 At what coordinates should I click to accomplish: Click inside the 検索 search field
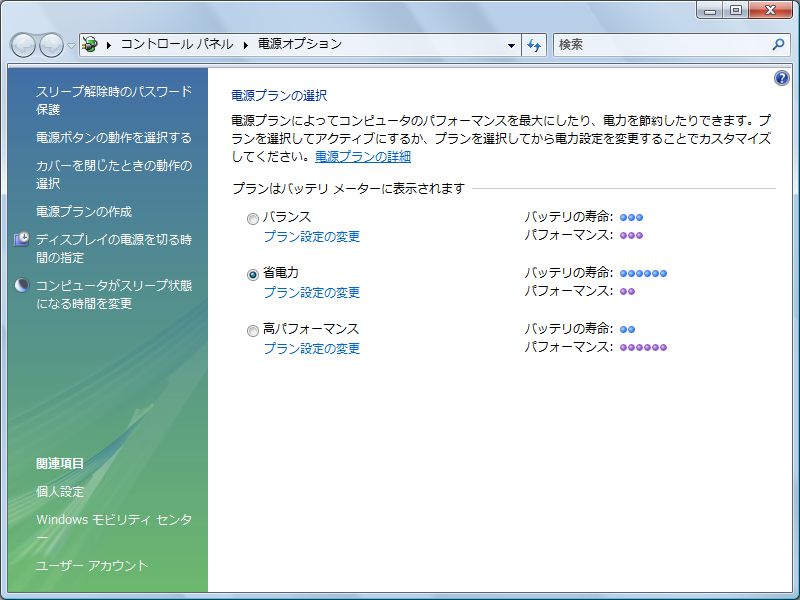point(663,45)
